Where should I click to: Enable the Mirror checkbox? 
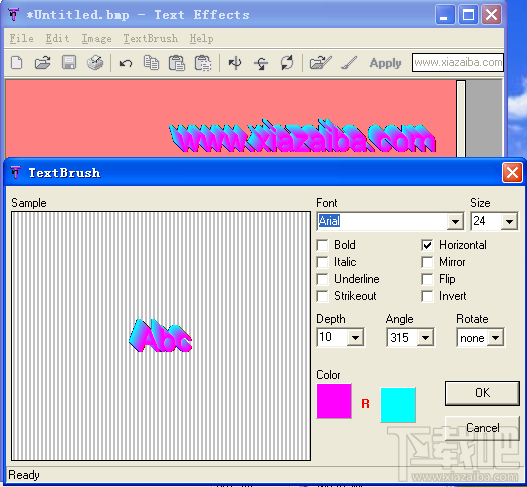pos(428,262)
